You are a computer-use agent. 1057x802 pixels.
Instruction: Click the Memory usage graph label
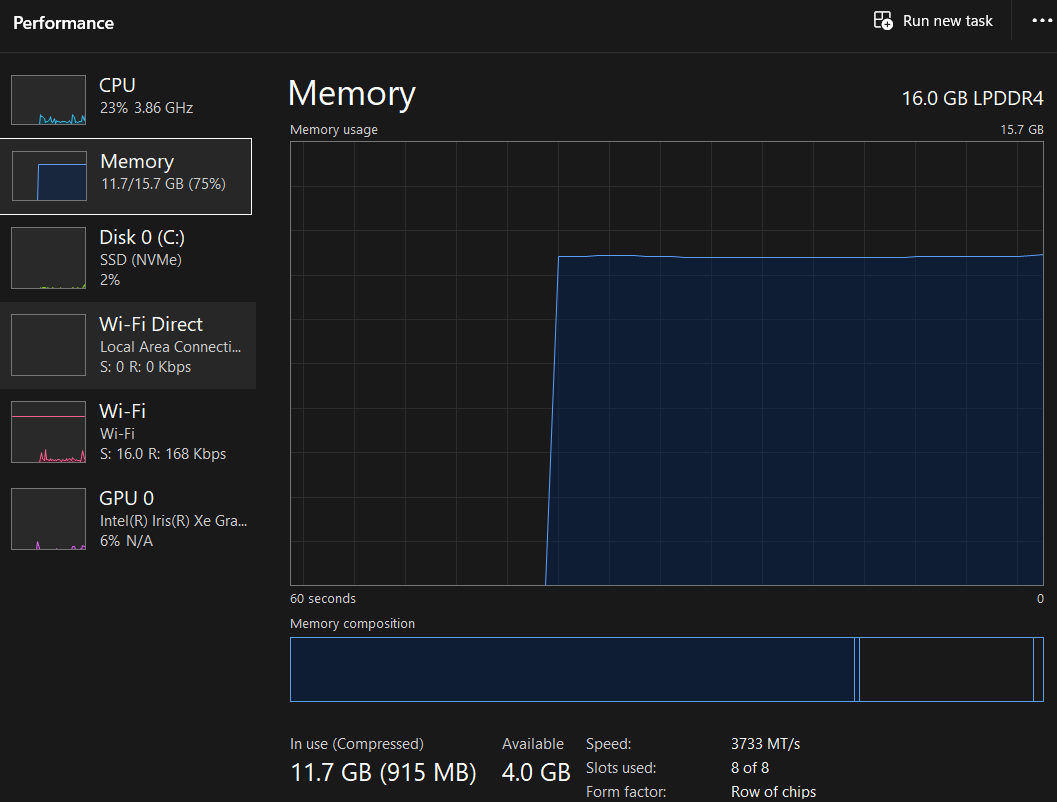(x=334, y=129)
